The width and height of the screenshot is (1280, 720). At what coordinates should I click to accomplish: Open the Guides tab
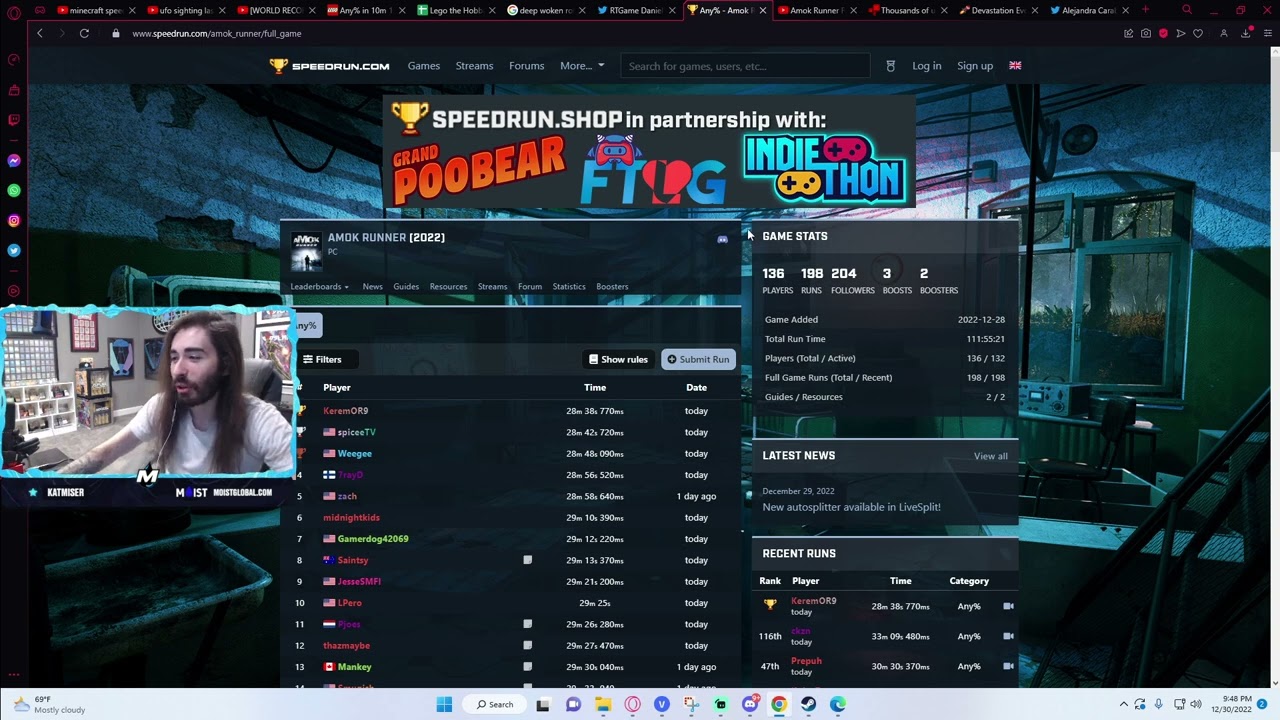[406, 286]
